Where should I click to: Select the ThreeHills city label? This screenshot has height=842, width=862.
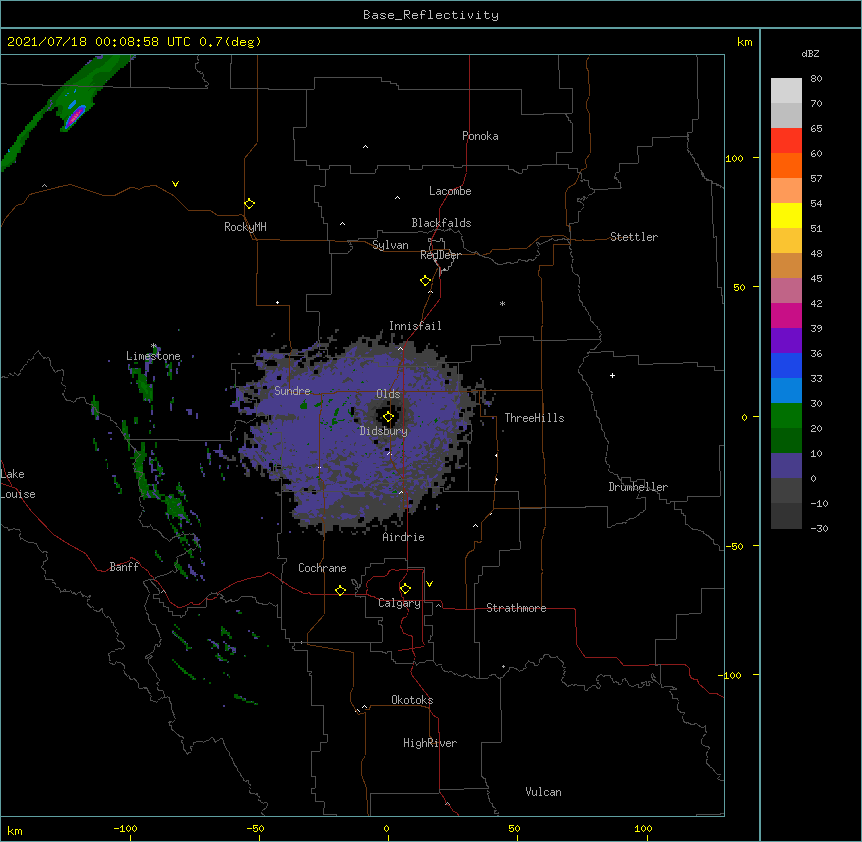(534, 418)
